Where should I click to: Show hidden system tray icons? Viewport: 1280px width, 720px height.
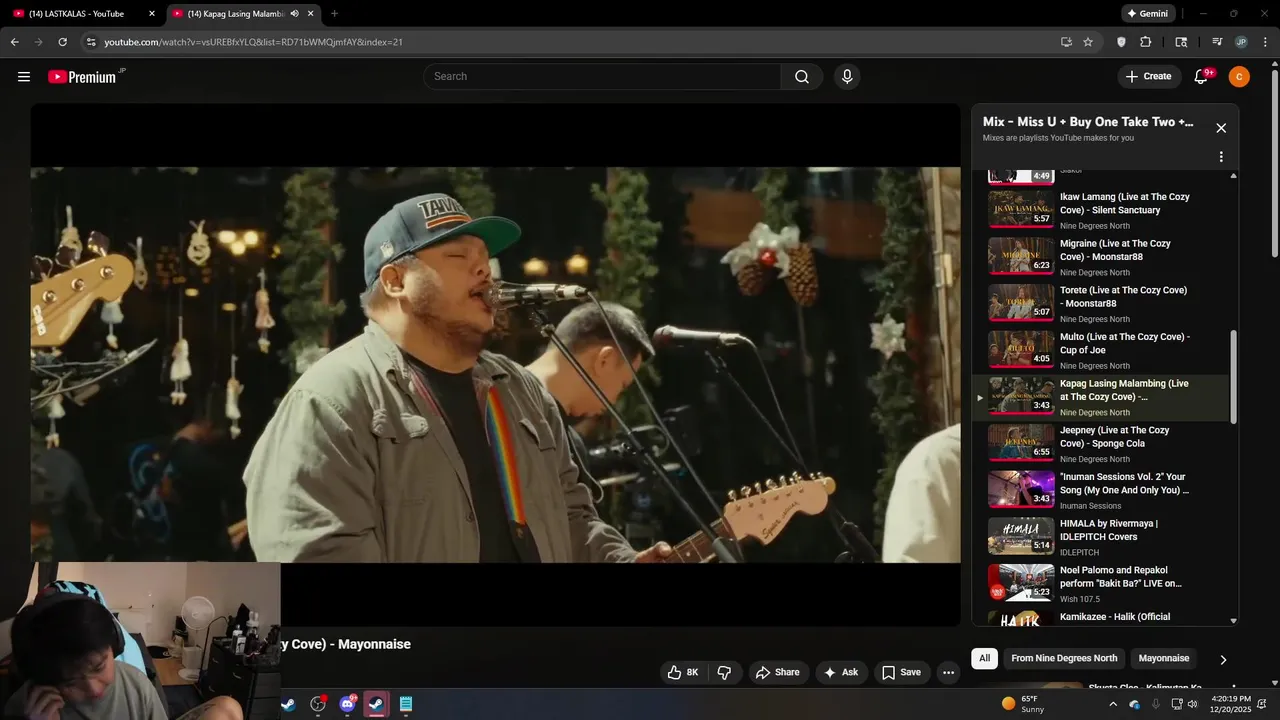tap(1113, 704)
